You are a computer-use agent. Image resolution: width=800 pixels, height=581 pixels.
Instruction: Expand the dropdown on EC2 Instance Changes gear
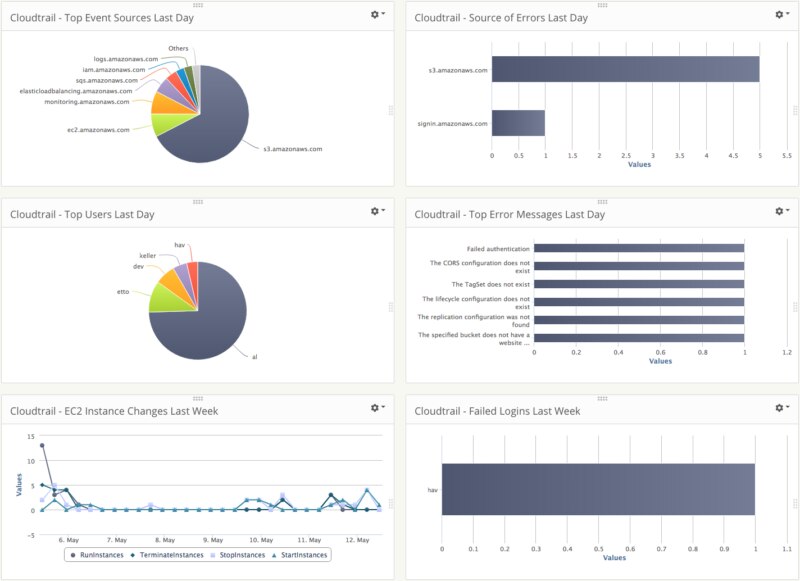point(382,407)
